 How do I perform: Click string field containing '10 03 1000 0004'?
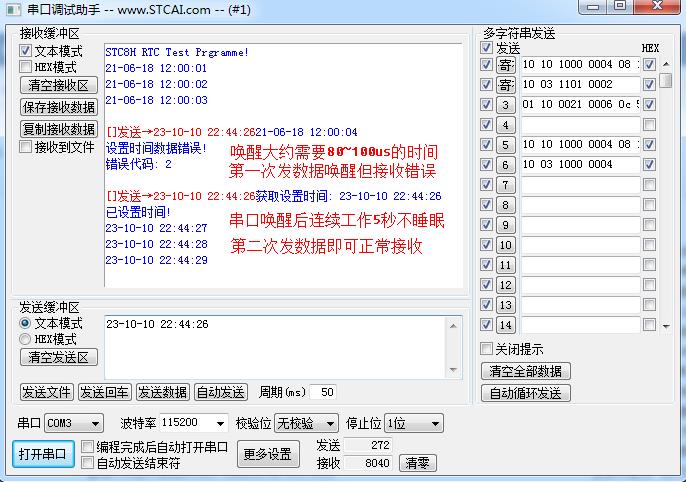coord(580,164)
